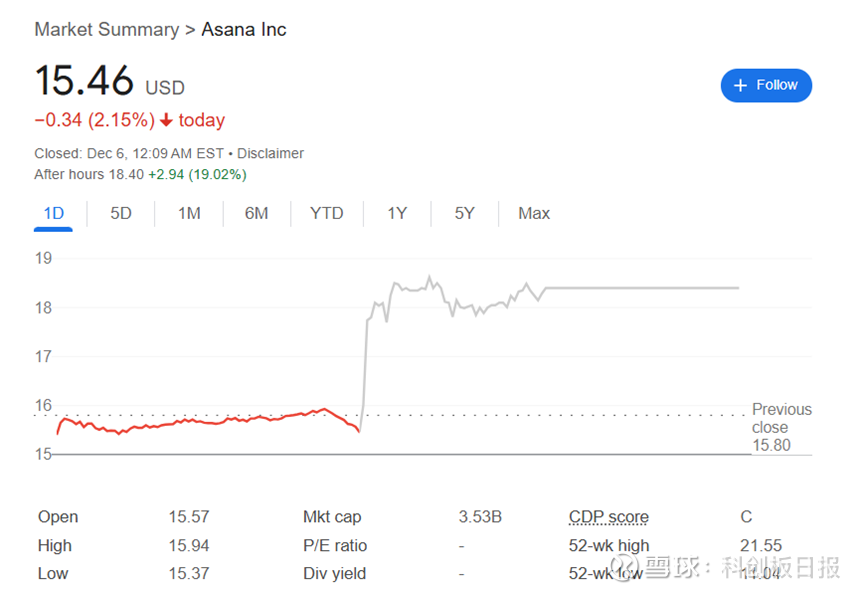The image size is (865, 594).
Task: Select the 1D time range tab
Action: click(54, 213)
